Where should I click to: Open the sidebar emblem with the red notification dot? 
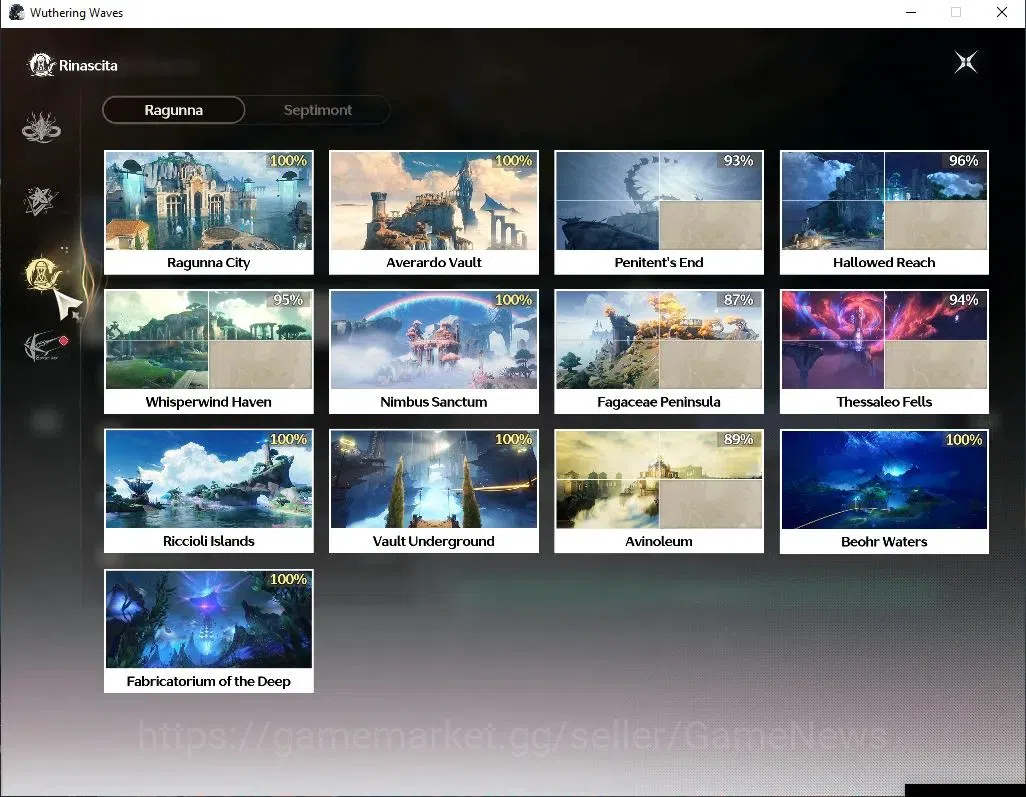44,345
